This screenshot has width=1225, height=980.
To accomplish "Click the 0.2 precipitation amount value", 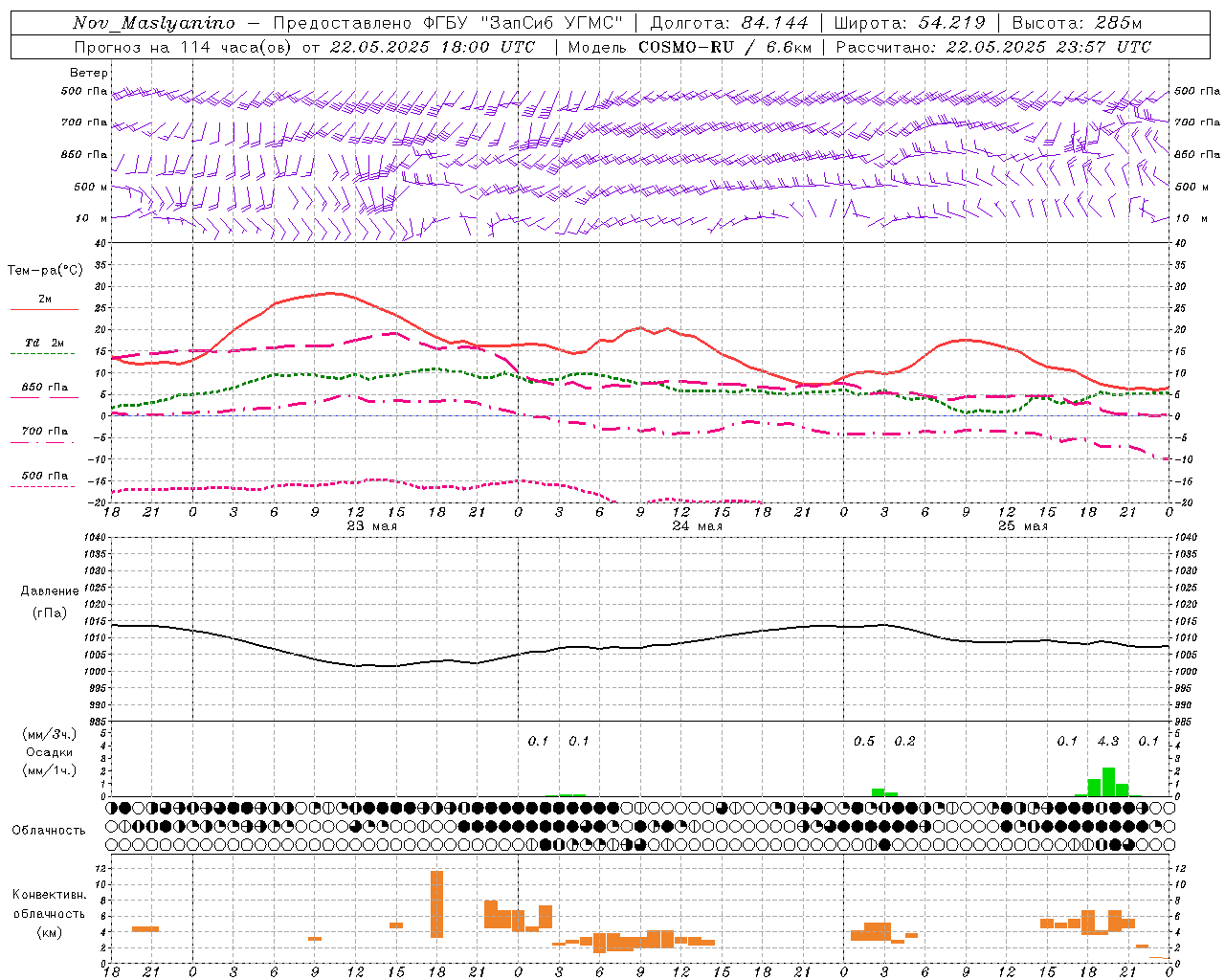I will point(904,742).
